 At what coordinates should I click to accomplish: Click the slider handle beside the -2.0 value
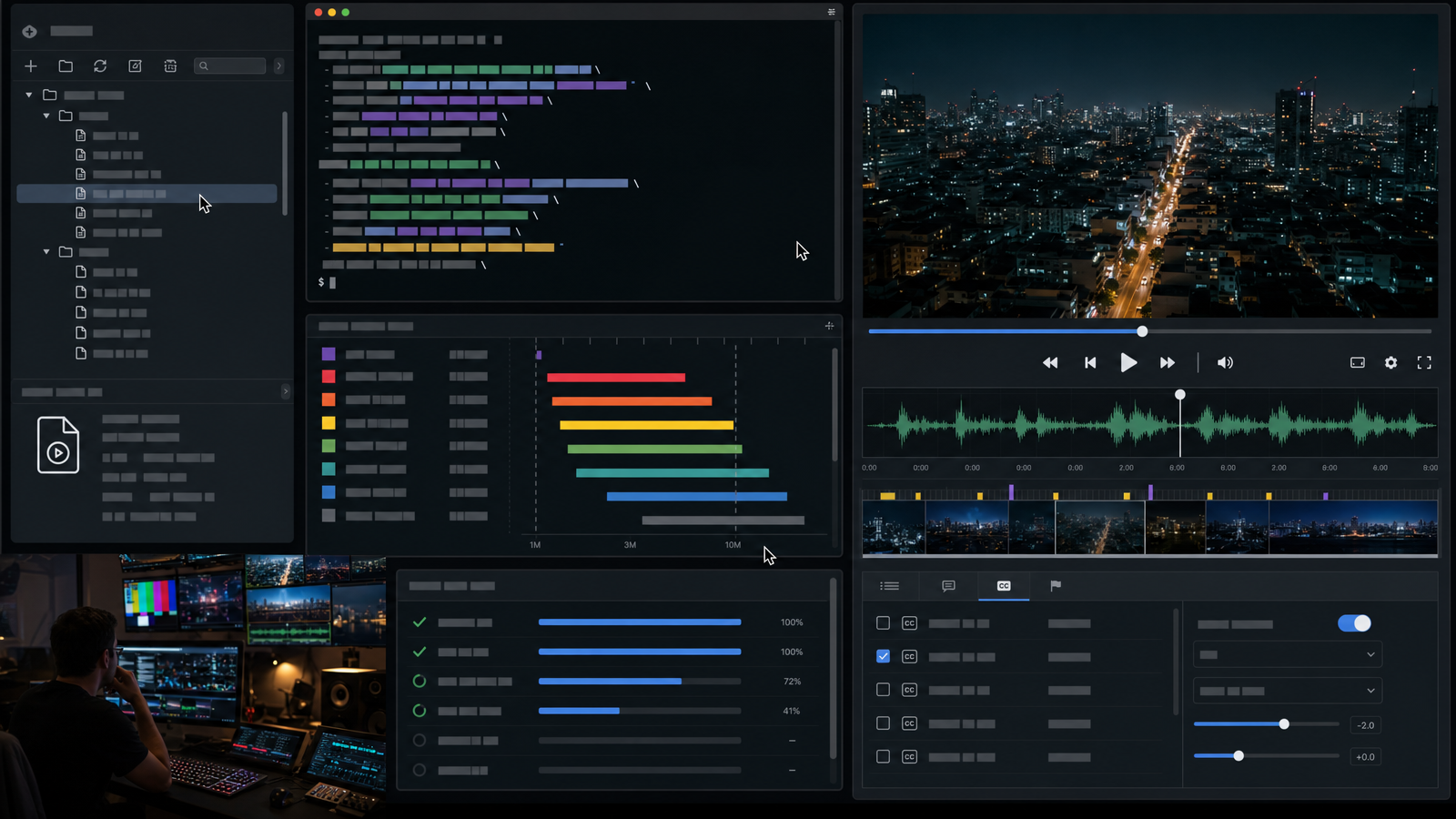coord(1284,724)
